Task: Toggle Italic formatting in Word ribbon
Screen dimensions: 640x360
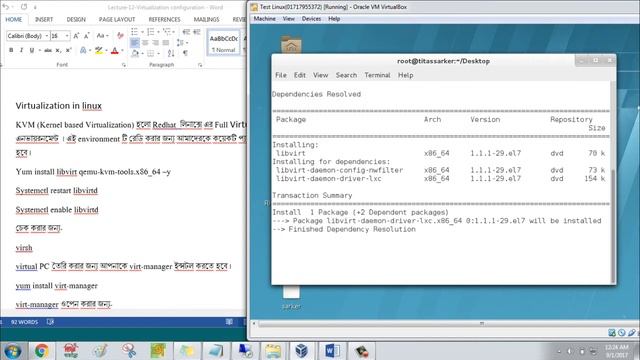Action: pos(21,50)
